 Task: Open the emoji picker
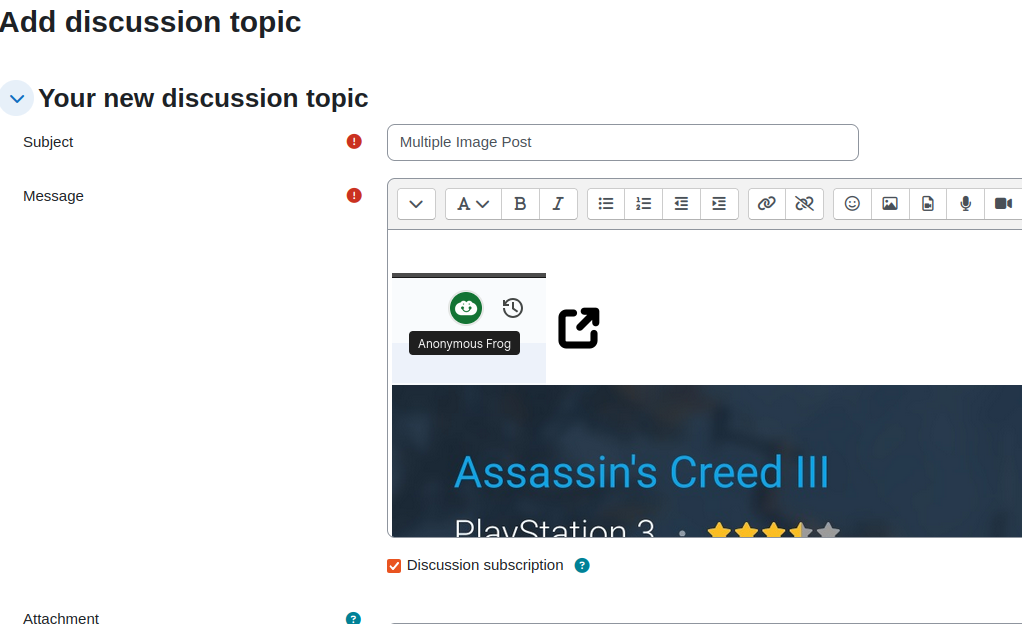(853, 204)
